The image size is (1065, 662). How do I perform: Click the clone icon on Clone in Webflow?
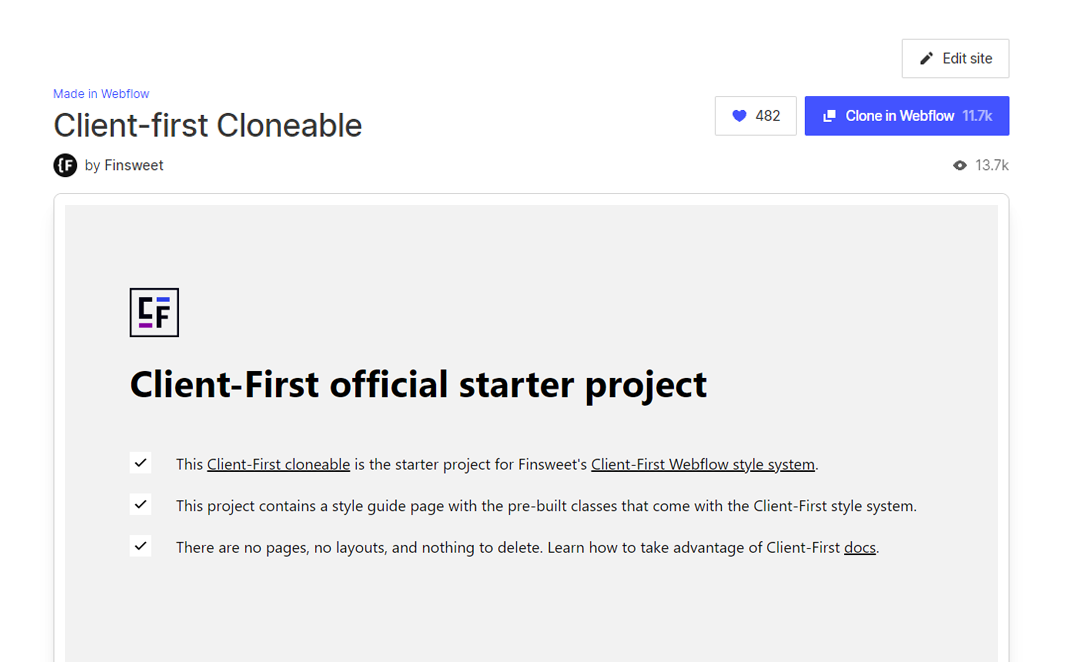click(829, 116)
